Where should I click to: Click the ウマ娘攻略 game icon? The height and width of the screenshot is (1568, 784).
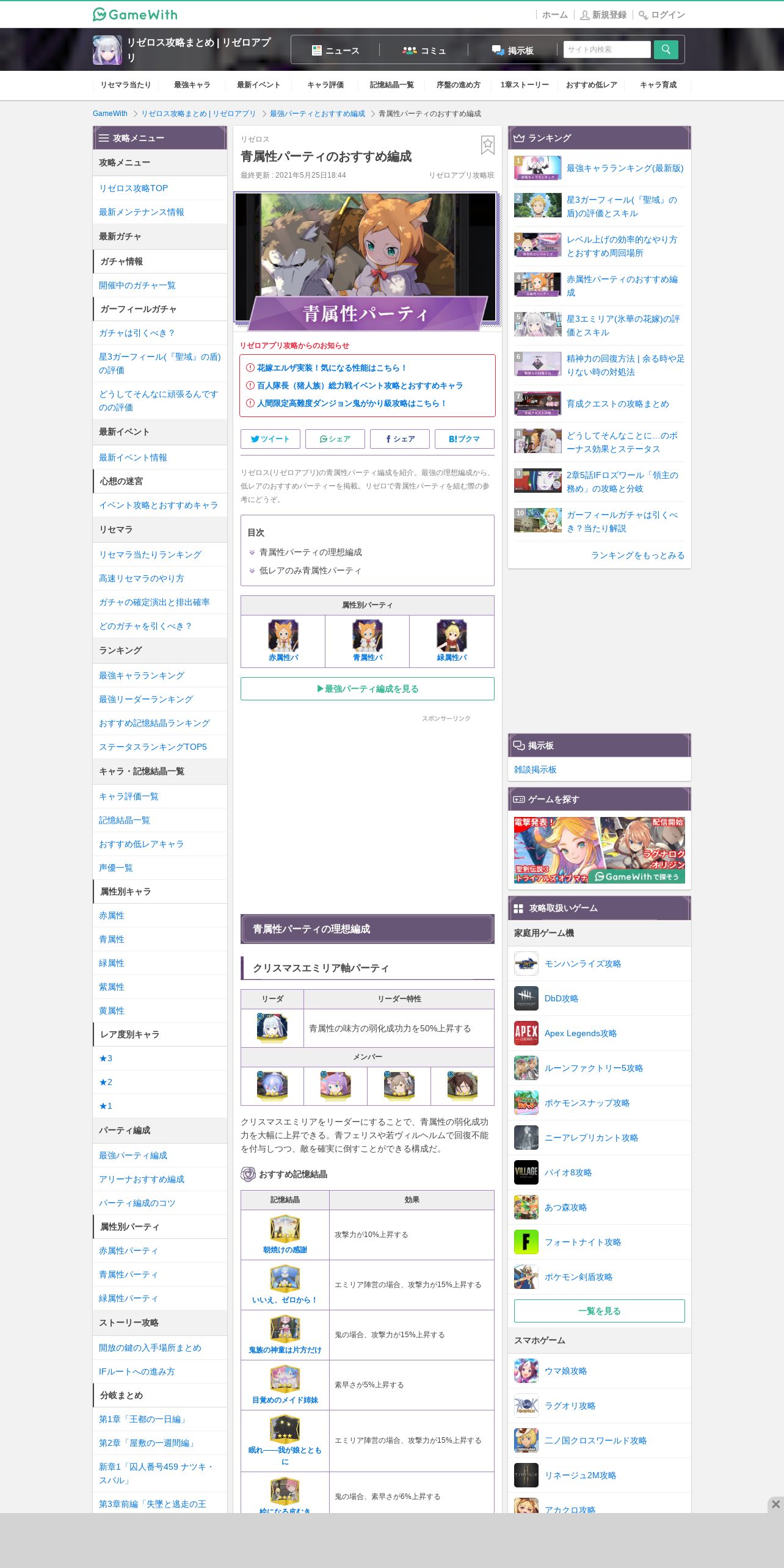tap(526, 1371)
